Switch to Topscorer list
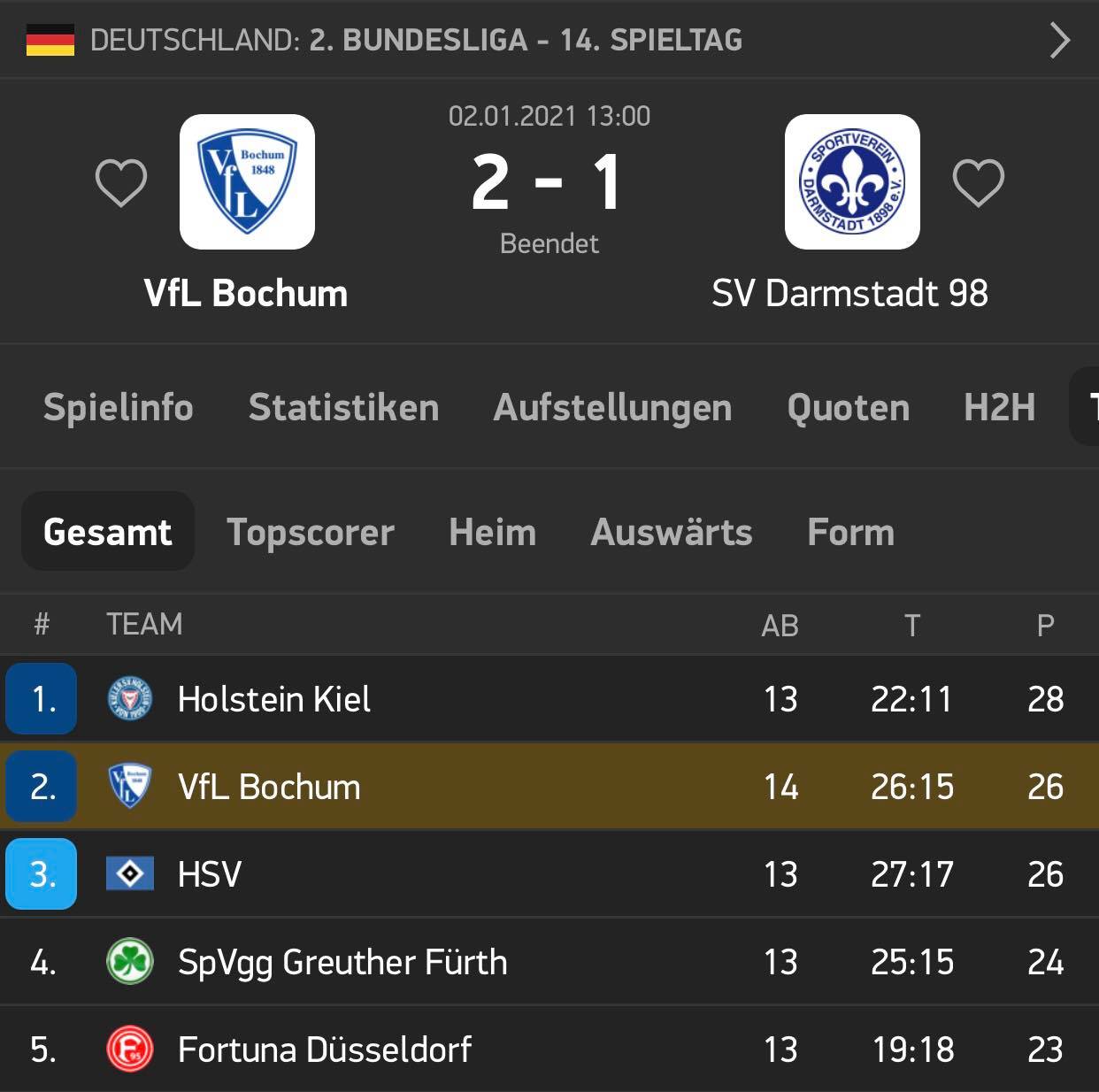Image resolution: width=1099 pixels, height=1092 pixels. tap(311, 533)
